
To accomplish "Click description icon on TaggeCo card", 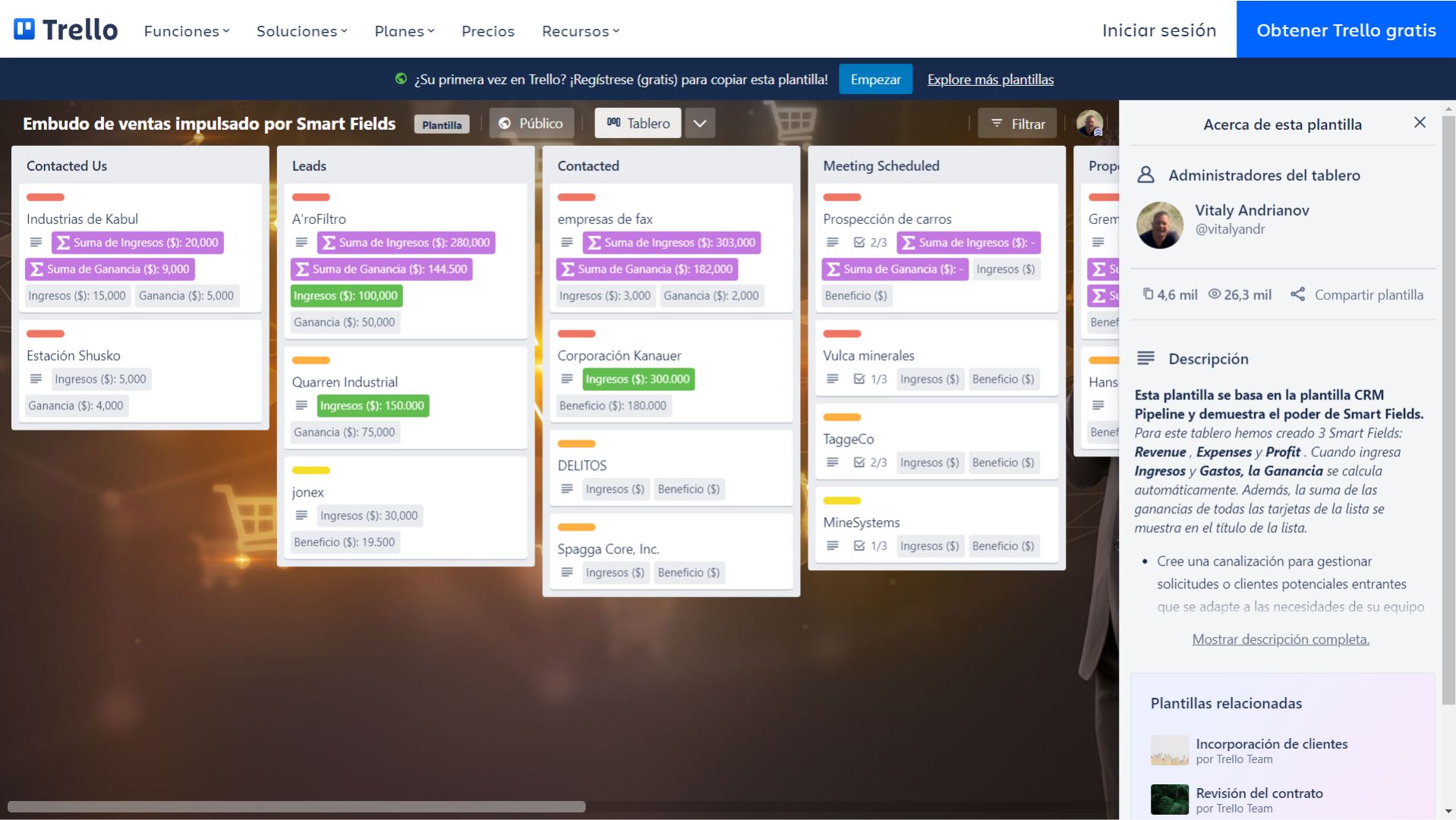I will [833, 462].
